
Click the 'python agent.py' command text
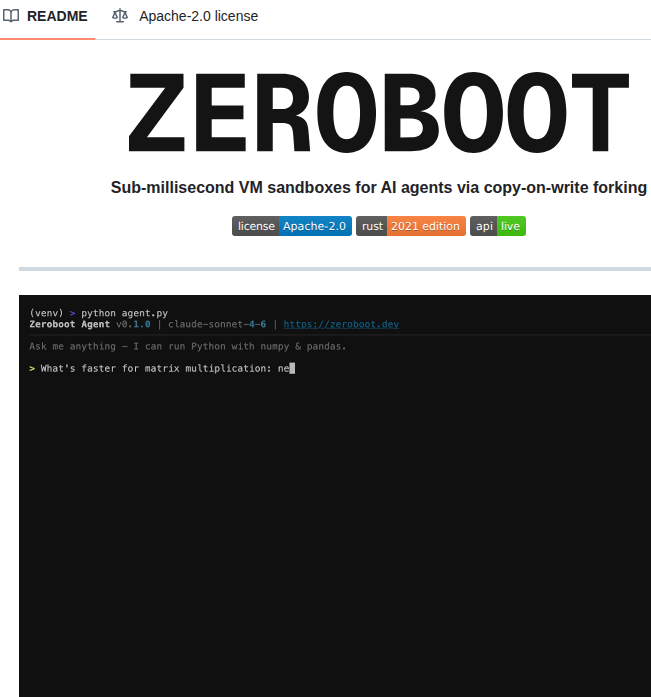(x=124, y=313)
